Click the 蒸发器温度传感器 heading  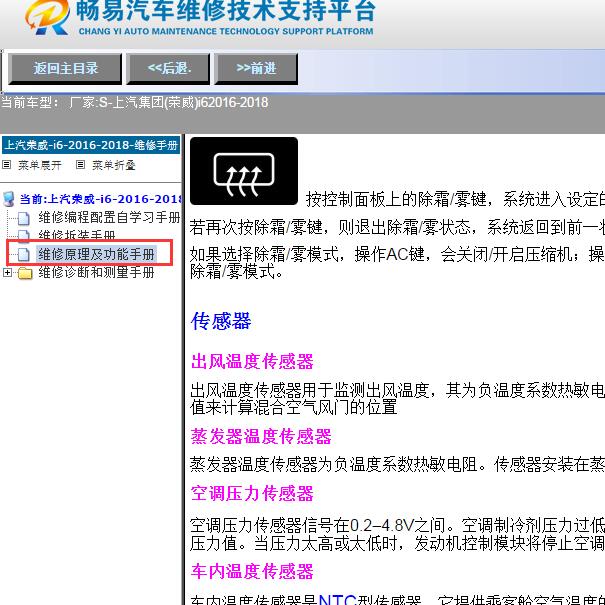coord(261,436)
